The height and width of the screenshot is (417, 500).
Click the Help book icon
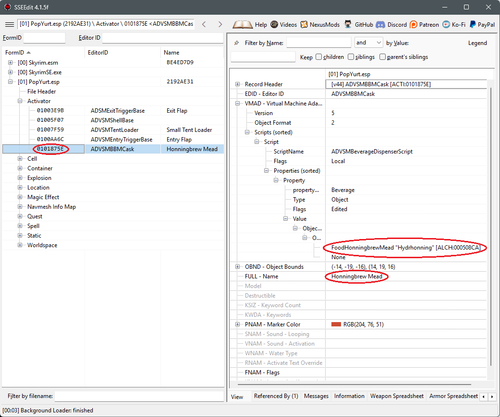coord(242,24)
